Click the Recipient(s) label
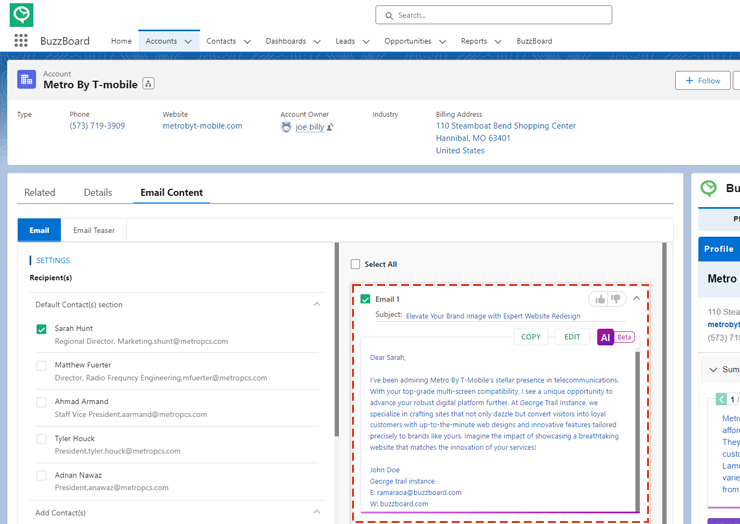 pyautogui.click(x=50, y=278)
